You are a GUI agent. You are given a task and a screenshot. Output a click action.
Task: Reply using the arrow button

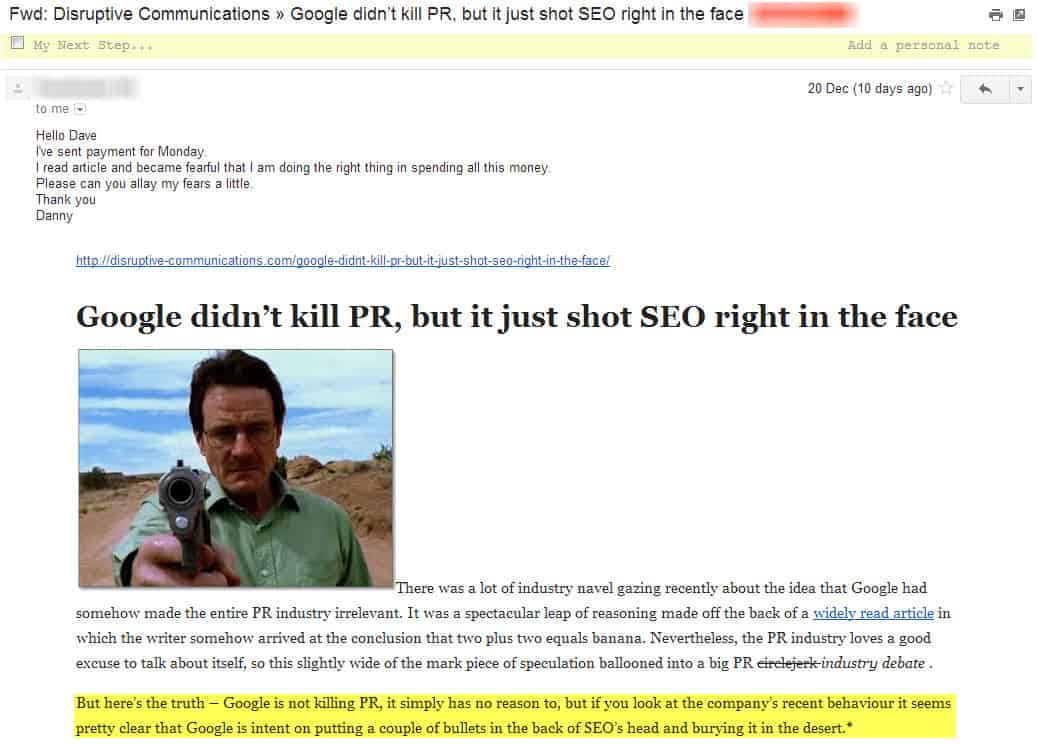(x=985, y=89)
